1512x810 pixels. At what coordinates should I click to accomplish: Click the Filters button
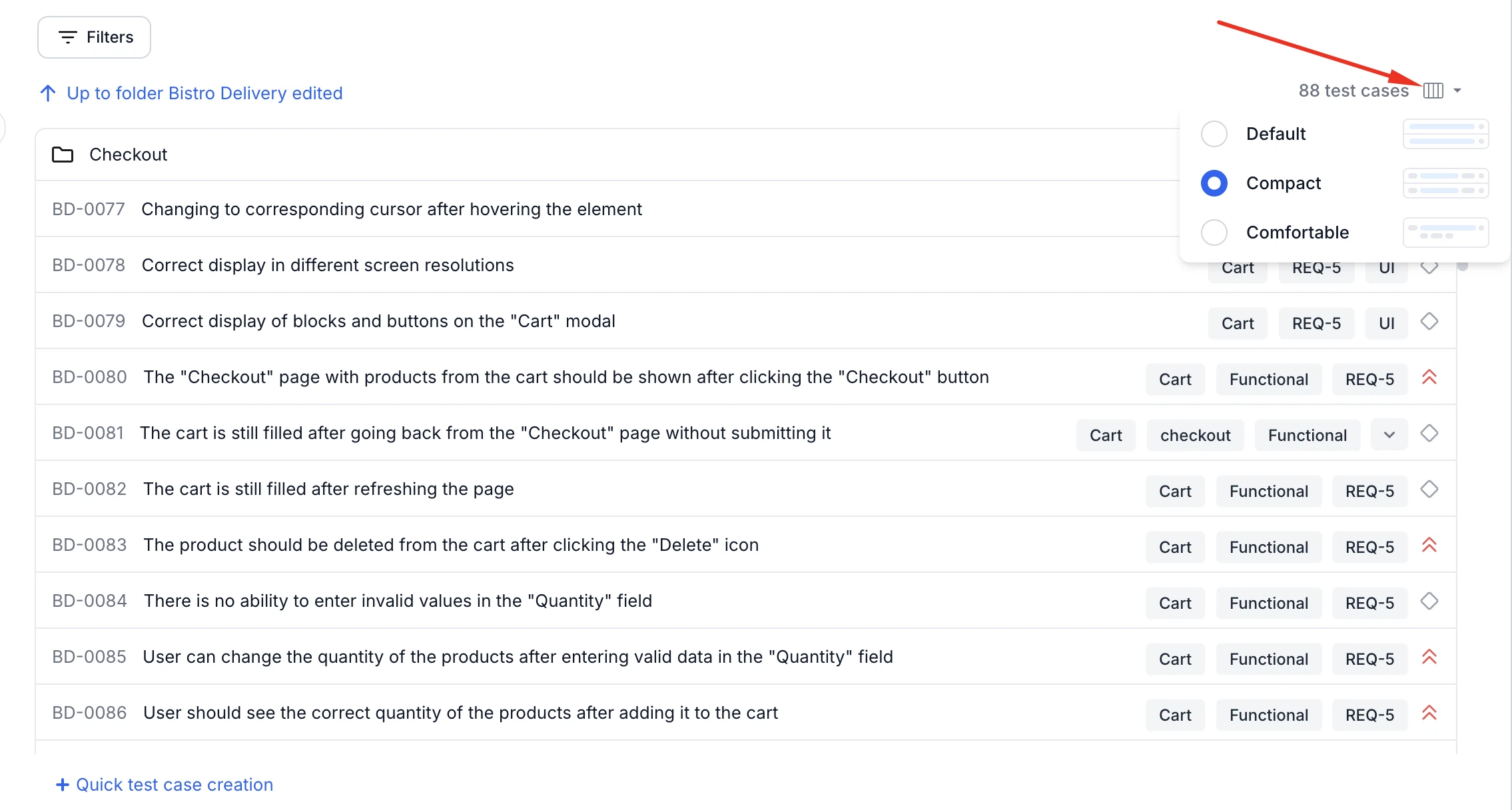coord(94,37)
